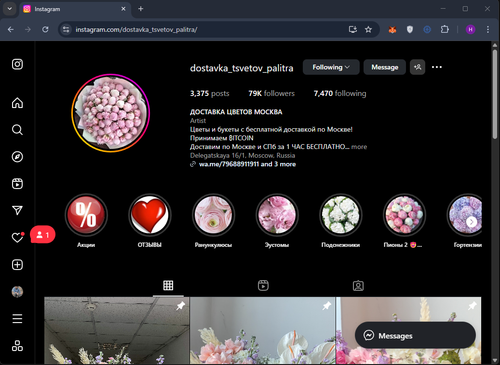The width and height of the screenshot is (500, 365).
Task: Open the three-dot profile options menu
Action: [x=437, y=67]
